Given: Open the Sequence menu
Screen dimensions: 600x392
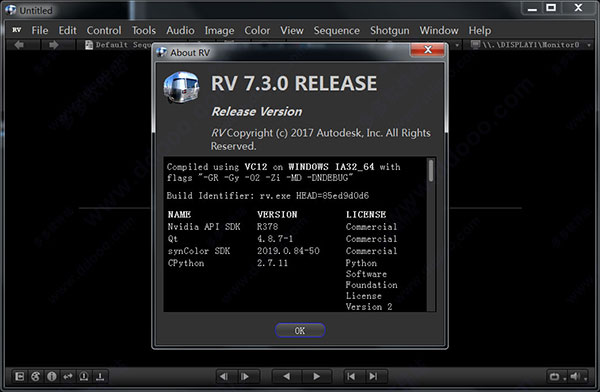Looking at the screenshot, I should coord(336,30).
